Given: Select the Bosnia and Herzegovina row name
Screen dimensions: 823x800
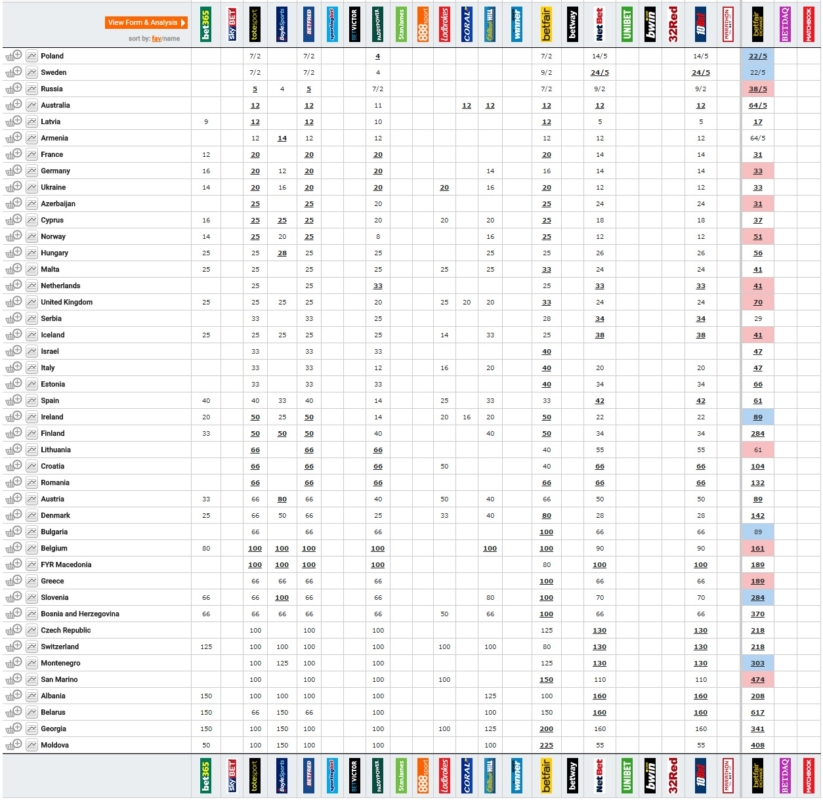Looking at the screenshot, I should point(80,614).
